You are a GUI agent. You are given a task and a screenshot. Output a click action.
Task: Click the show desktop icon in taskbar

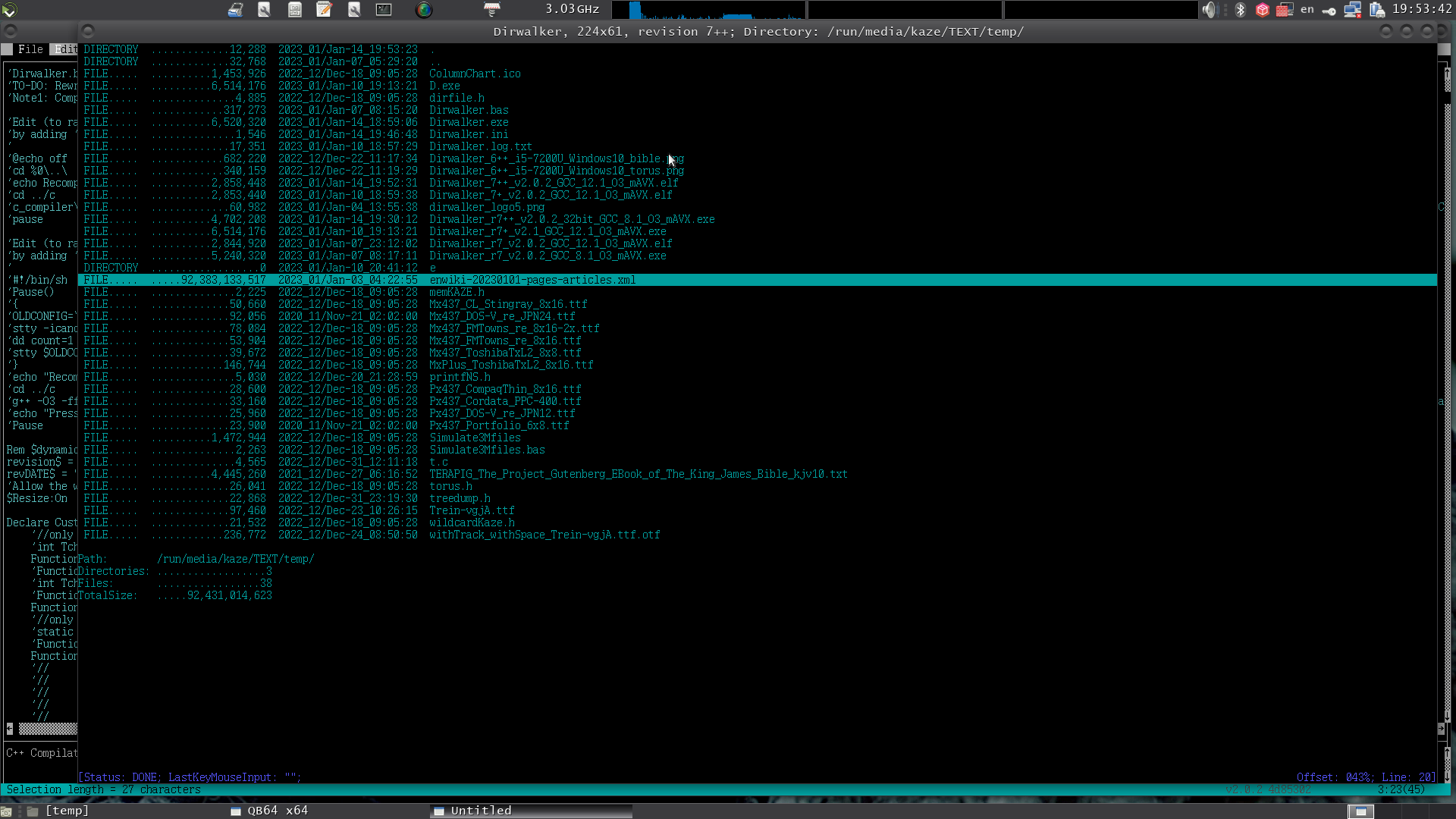6,811
